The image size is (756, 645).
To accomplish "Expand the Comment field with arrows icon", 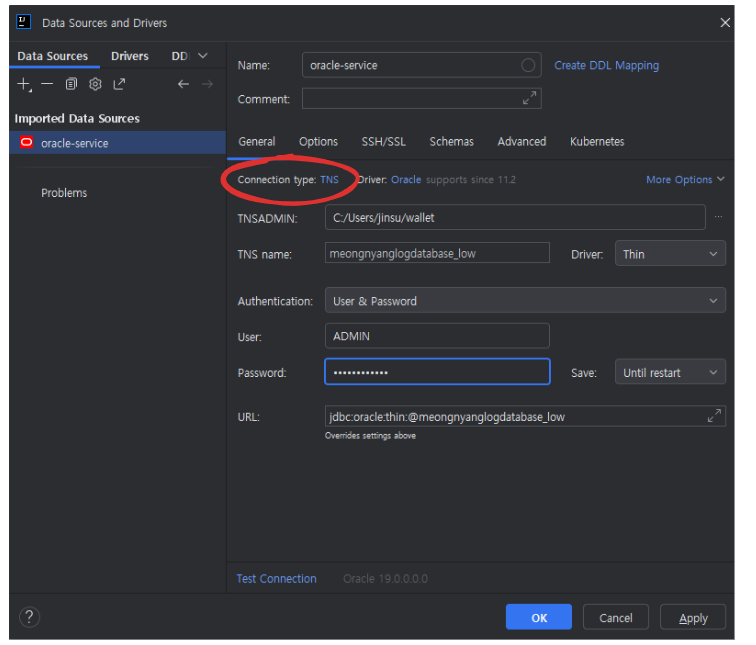I will (x=529, y=98).
